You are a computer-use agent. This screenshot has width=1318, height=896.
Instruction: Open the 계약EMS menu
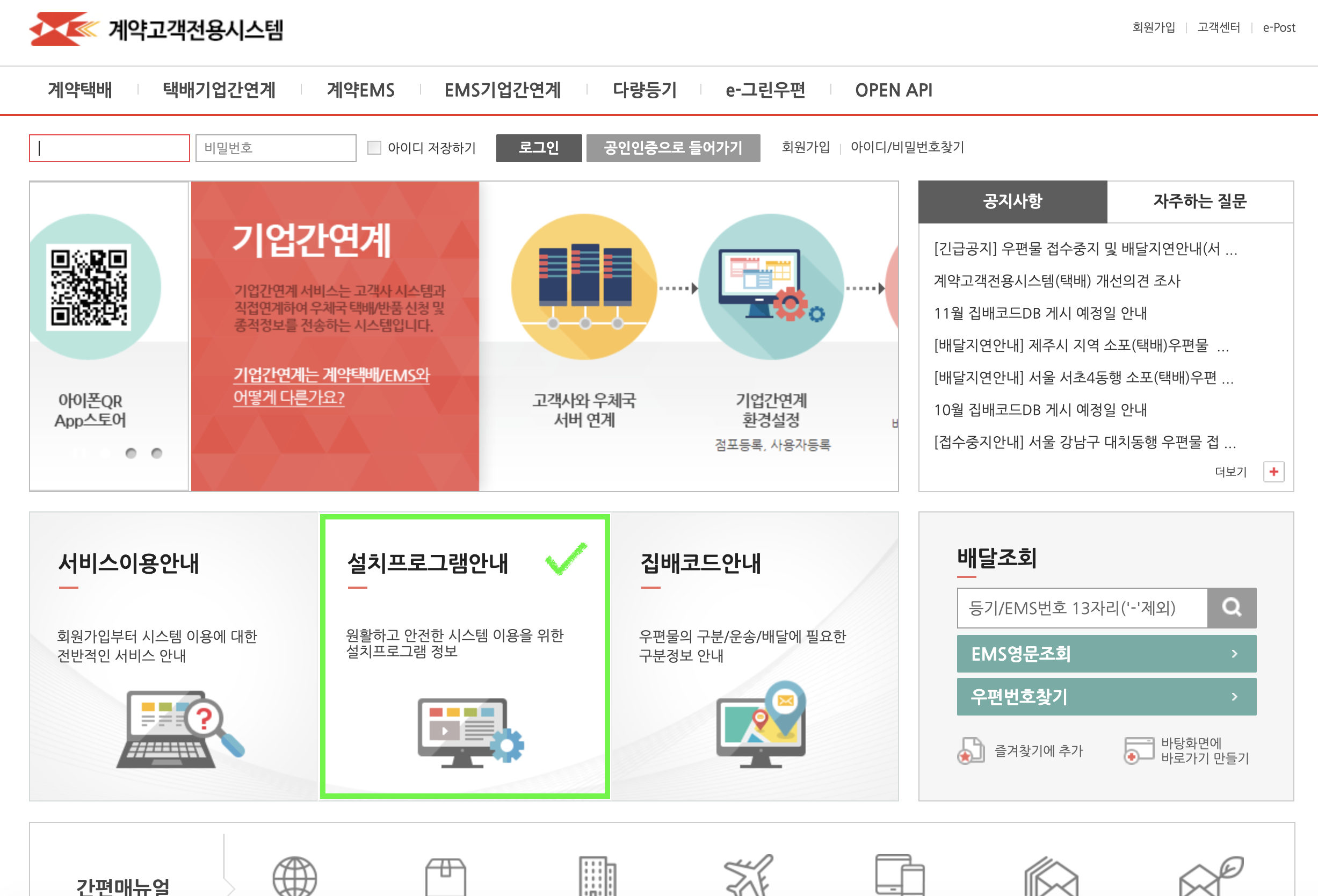361,90
